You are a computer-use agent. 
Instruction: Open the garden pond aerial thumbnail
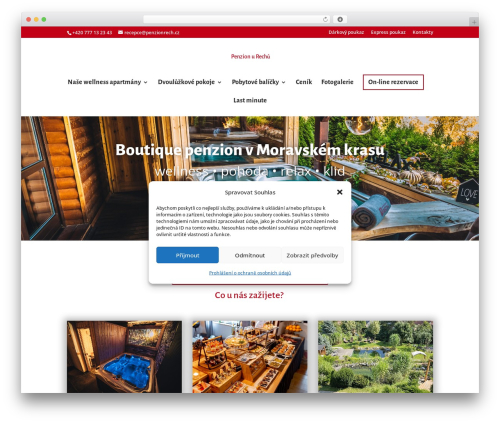point(375,357)
